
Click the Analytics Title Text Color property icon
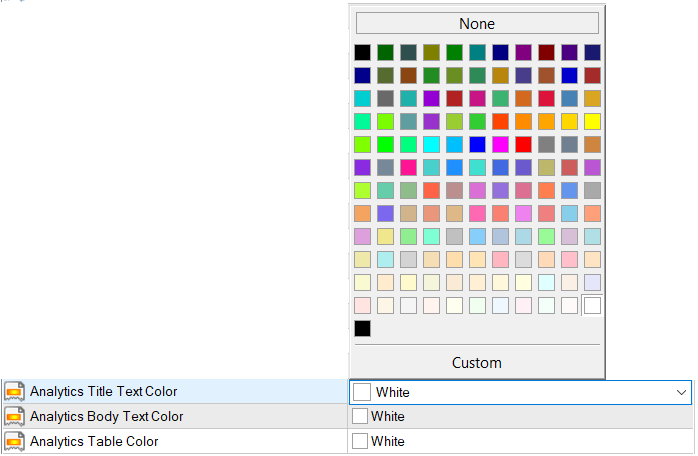tap(14, 392)
